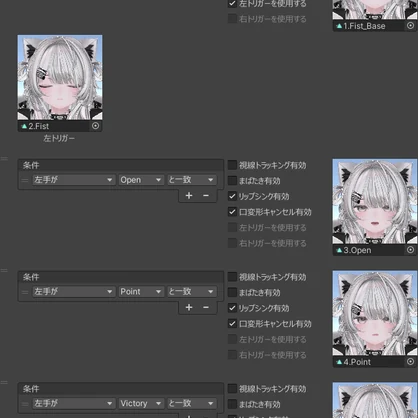This screenshot has height=418, width=418.
Task: Click the list handle left of the Victory 条件 block
Action: (x=4, y=382)
